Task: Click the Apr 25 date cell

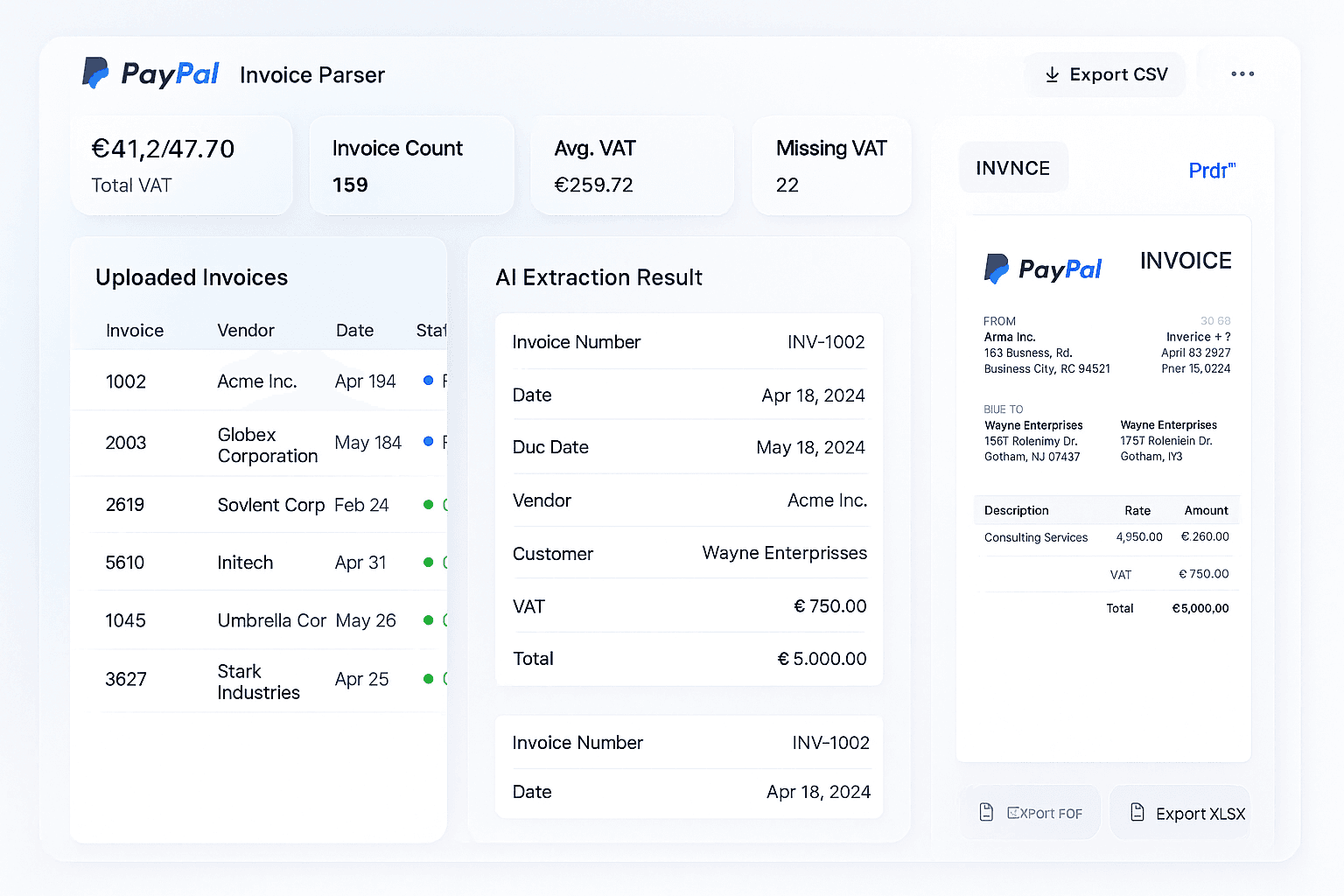Action: [x=361, y=678]
